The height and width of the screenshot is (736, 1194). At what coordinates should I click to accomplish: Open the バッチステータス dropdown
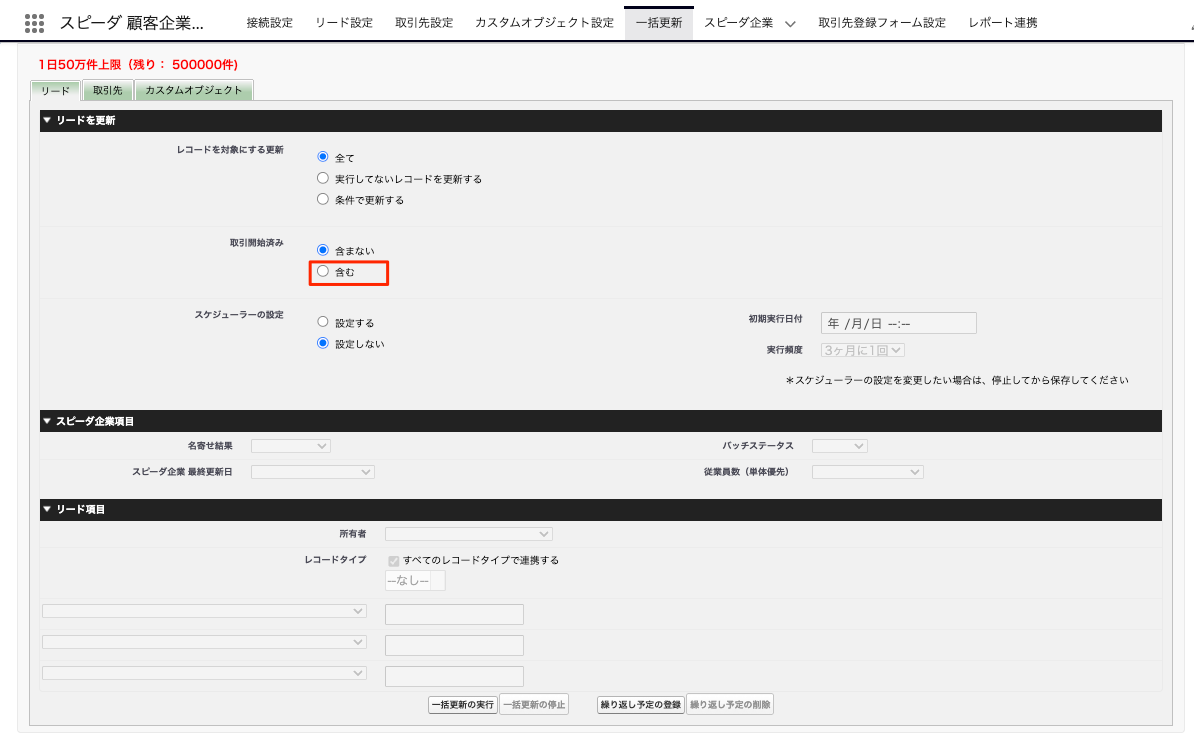point(839,446)
